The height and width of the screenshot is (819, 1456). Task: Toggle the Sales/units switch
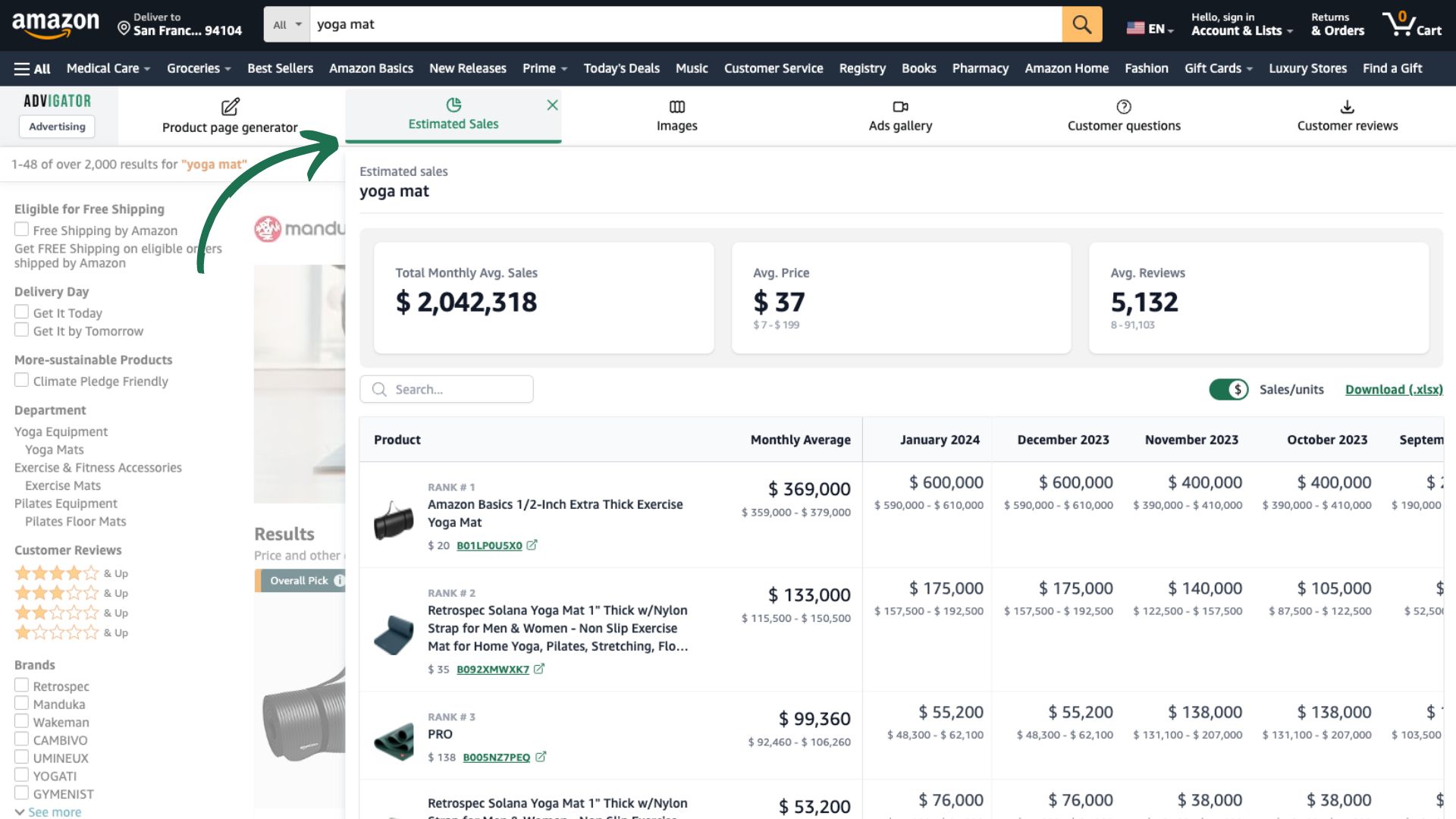pos(1228,389)
